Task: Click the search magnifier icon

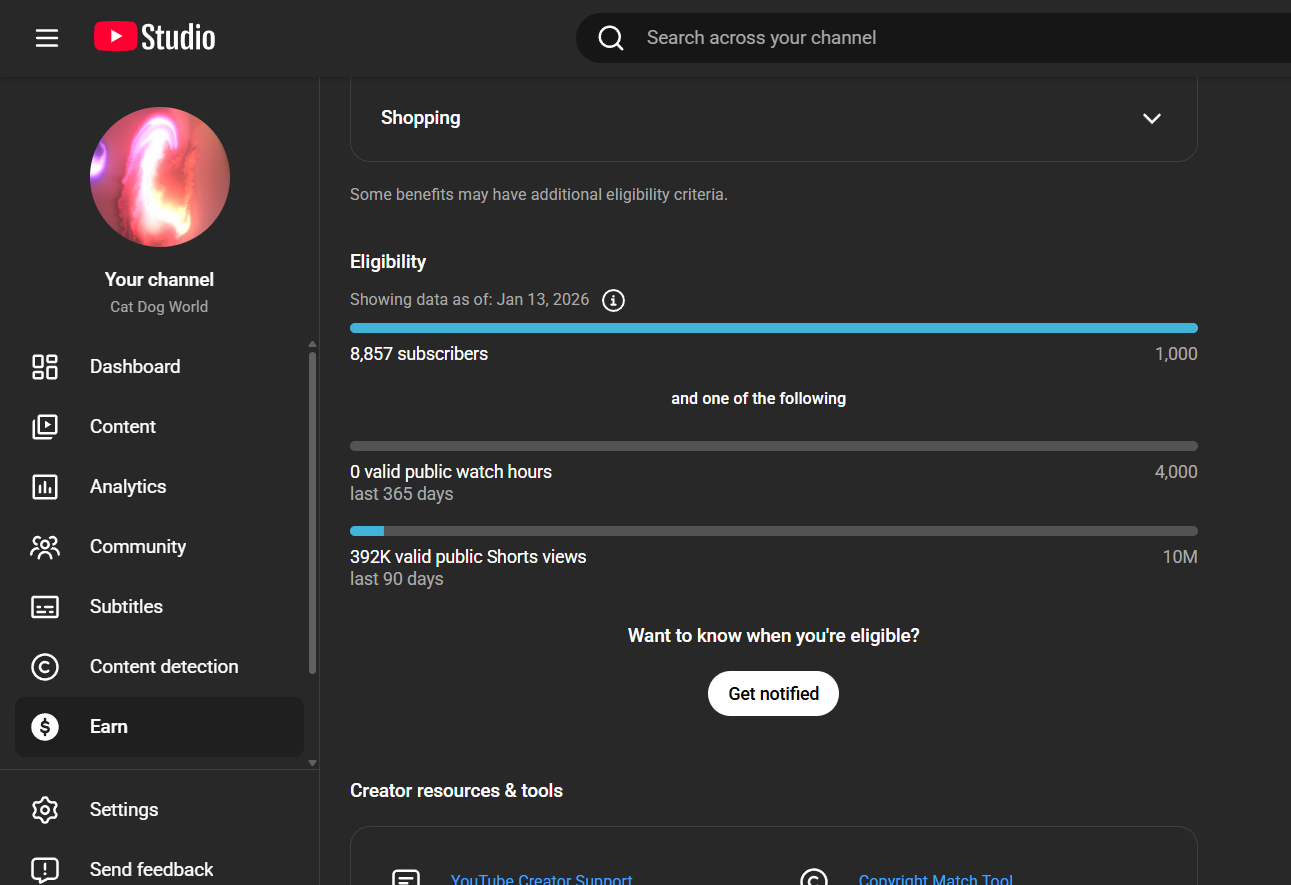Action: (611, 38)
